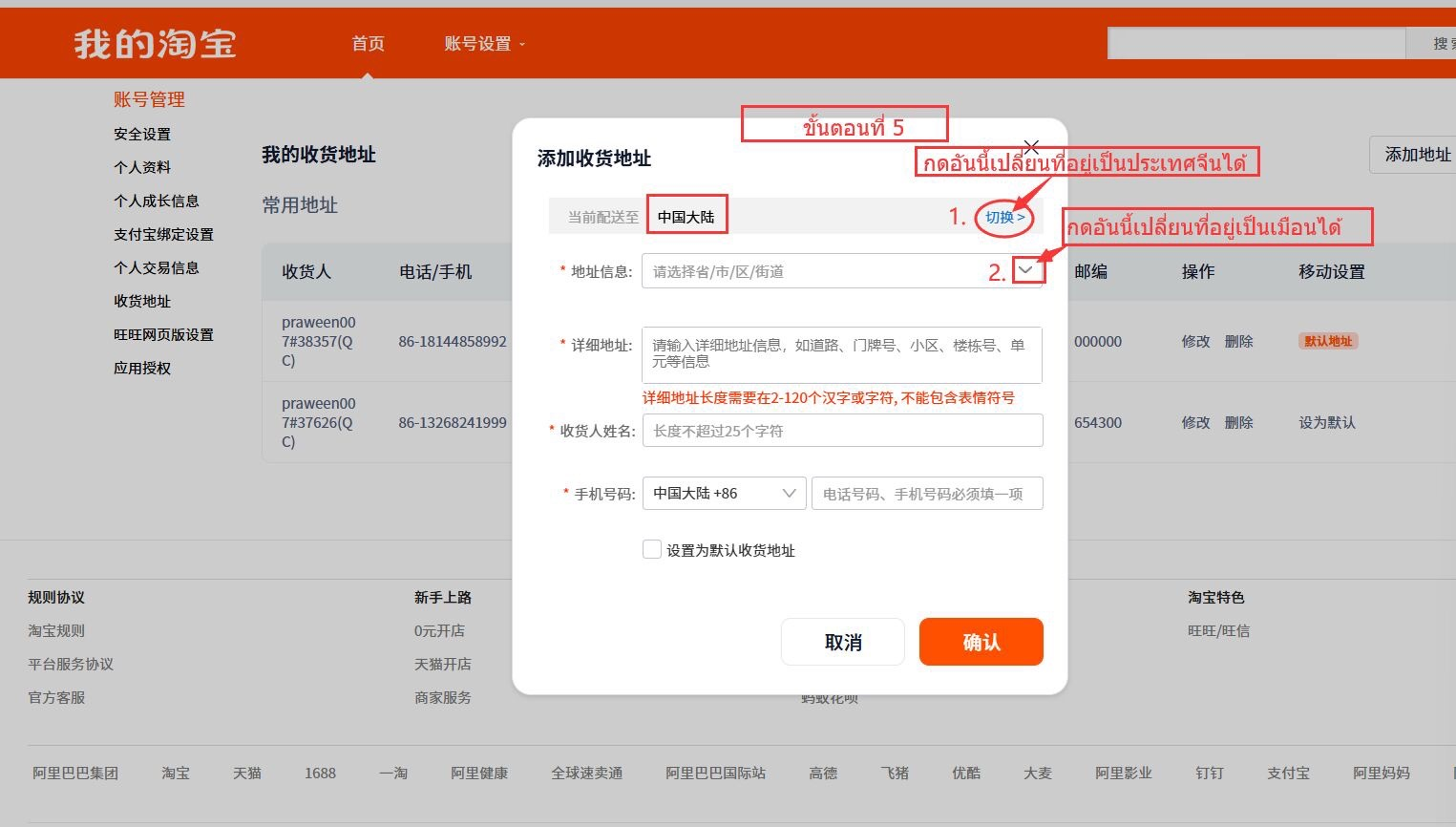1456x827 pixels.
Task: Open the 中国大陆 +86 country code dropdown
Action: (725, 494)
